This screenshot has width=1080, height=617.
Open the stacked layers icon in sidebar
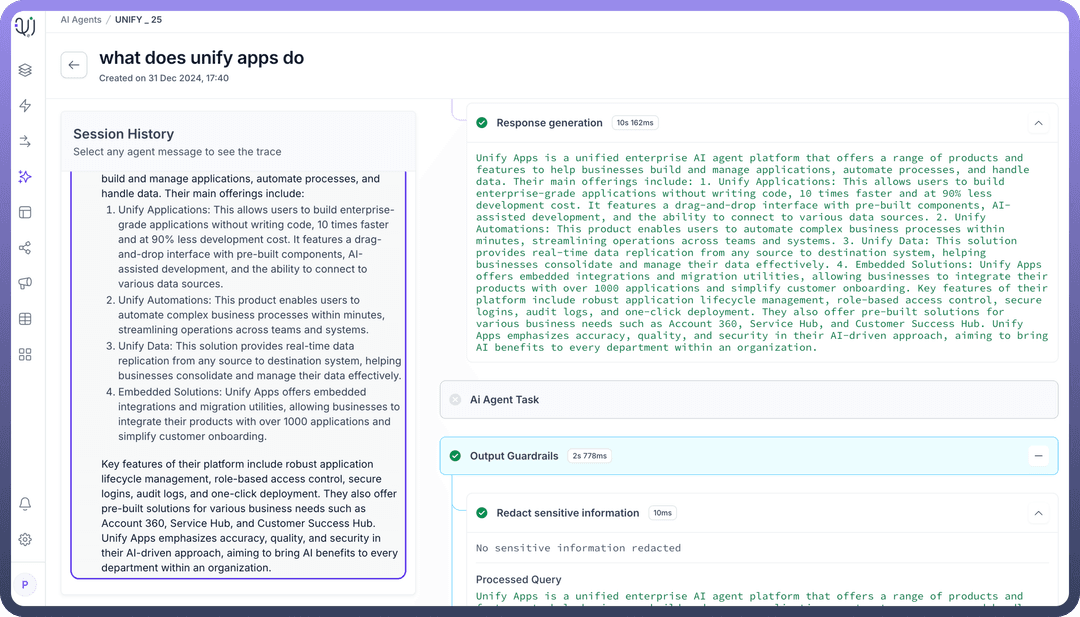[25, 70]
